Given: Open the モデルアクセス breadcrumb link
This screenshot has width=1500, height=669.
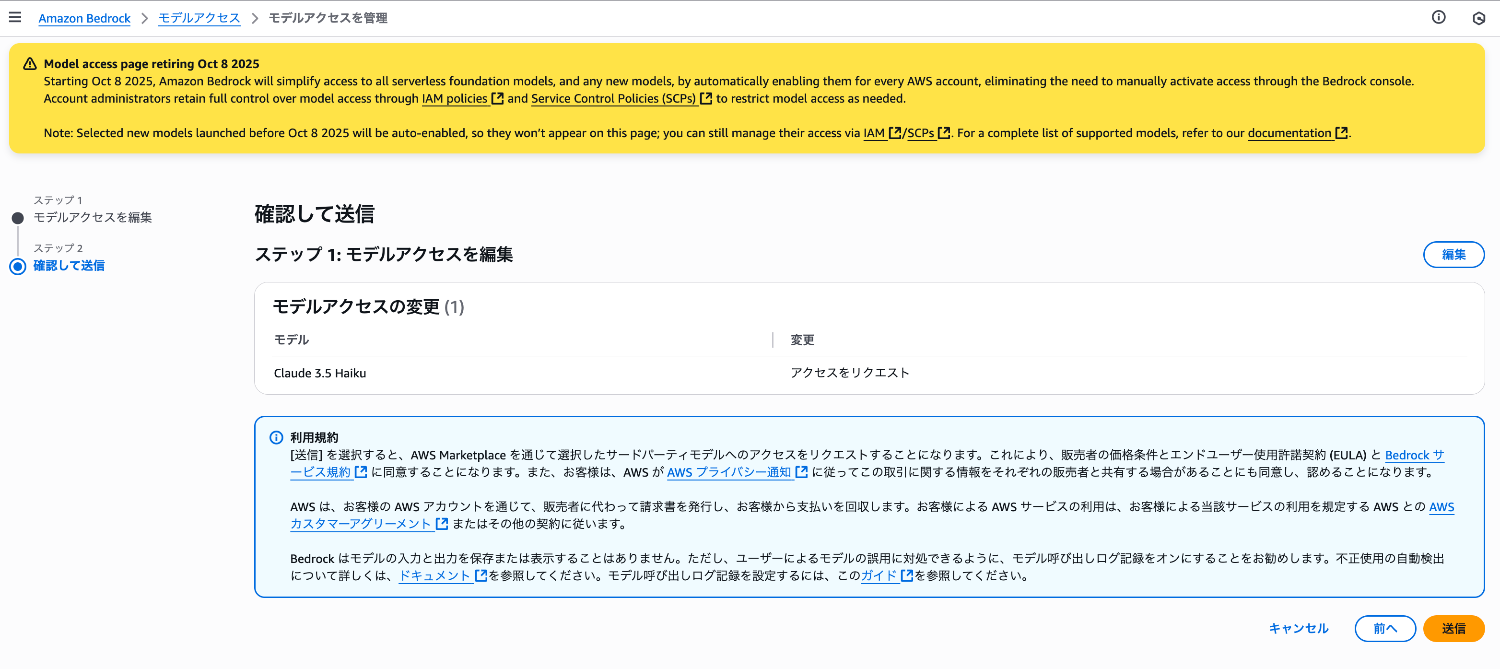Looking at the screenshot, I should [199, 18].
